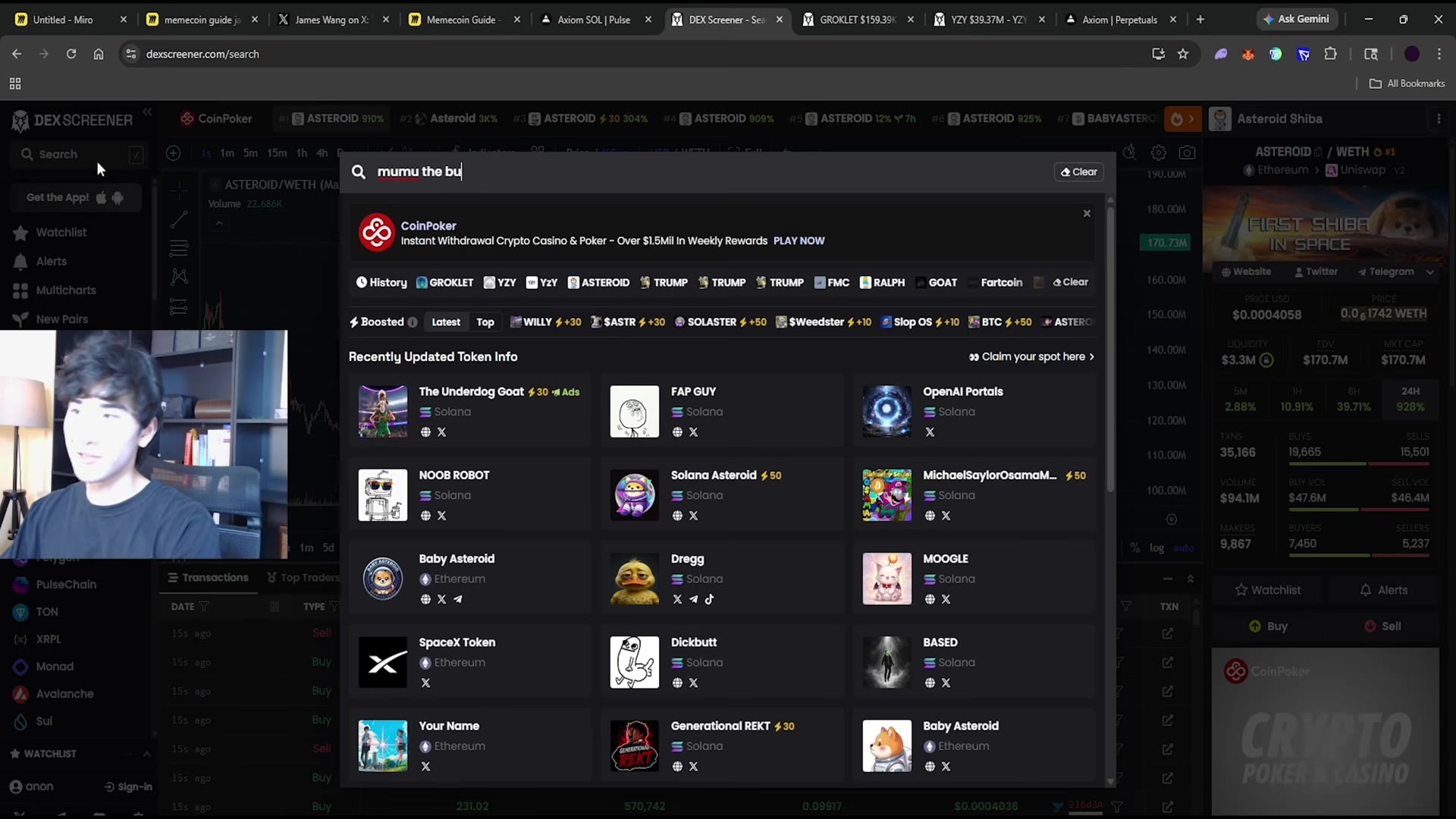Open website icon on Dickbutt card
This screenshot has height=819, width=1456.
677,682
